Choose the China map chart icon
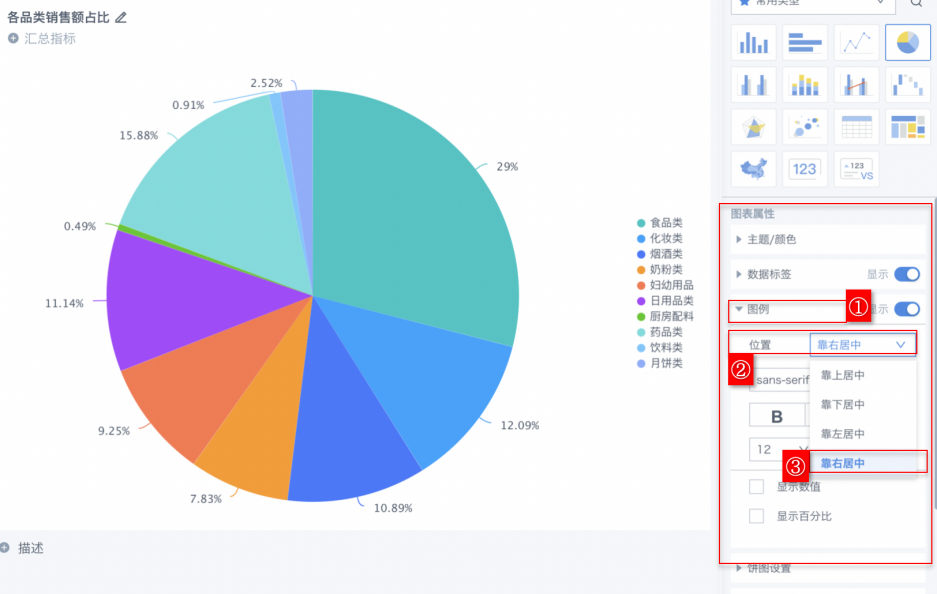Image resolution: width=937 pixels, height=594 pixels. click(x=754, y=169)
